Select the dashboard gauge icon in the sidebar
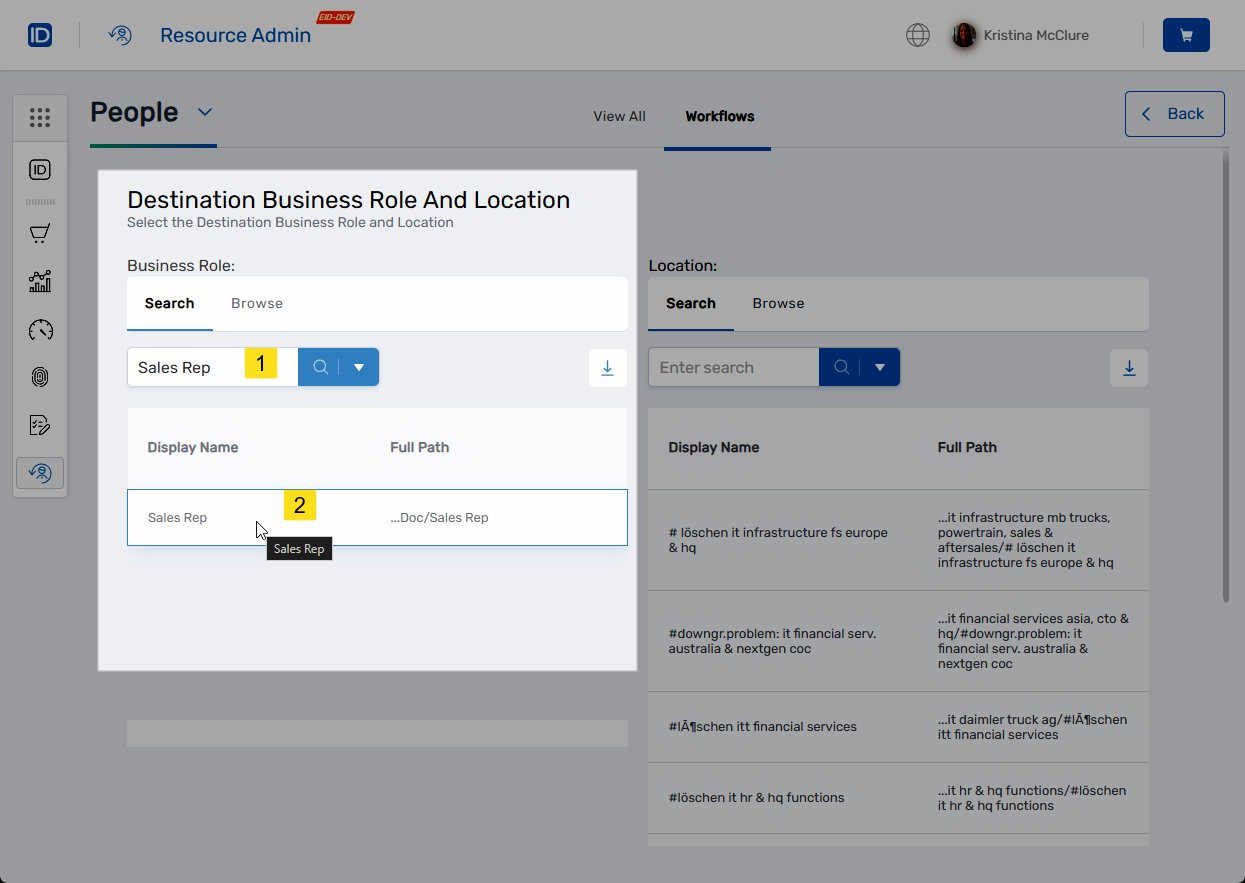Viewport: 1245px width, 883px height. coord(40,329)
